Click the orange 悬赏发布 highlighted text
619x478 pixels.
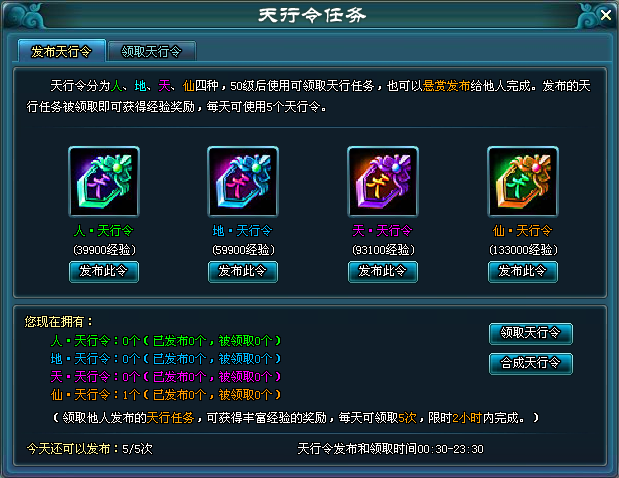pyautogui.click(x=446, y=86)
